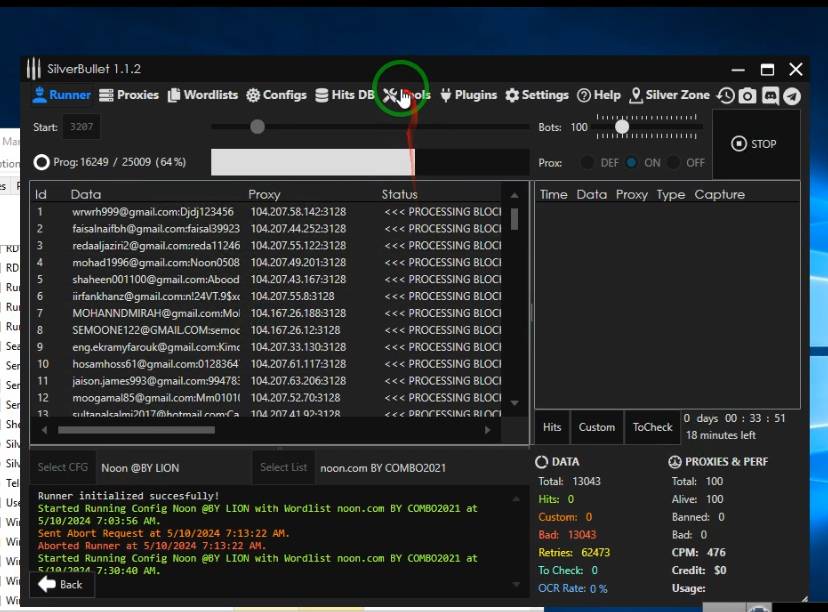Open the Runner tab
The image size is (828, 612).
point(61,95)
